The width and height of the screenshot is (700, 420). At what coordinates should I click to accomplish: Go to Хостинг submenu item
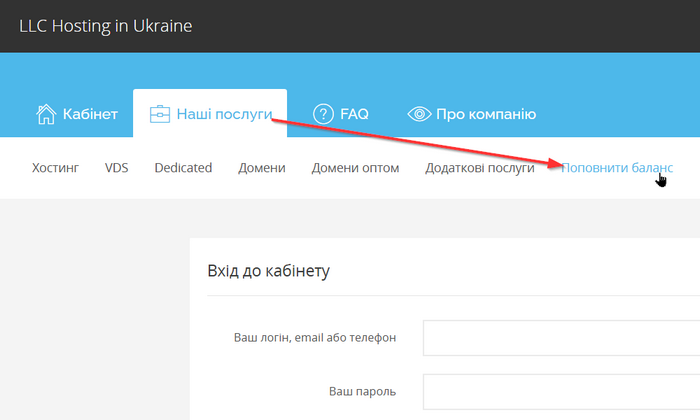[55, 168]
